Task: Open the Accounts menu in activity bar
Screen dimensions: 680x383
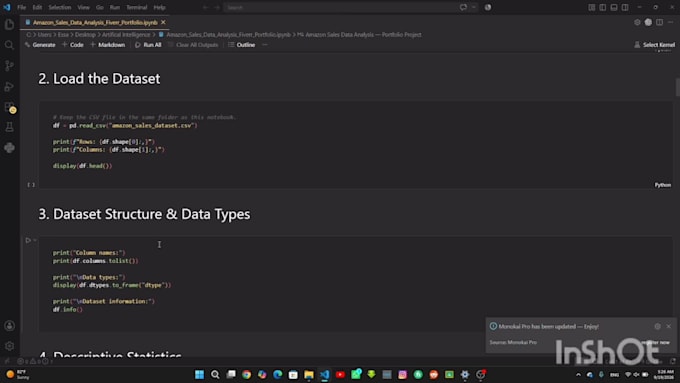Action: coord(9,326)
